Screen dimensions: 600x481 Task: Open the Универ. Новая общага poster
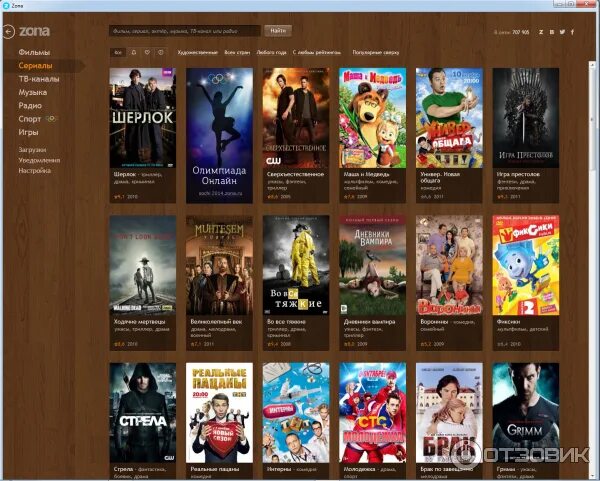tap(449, 118)
